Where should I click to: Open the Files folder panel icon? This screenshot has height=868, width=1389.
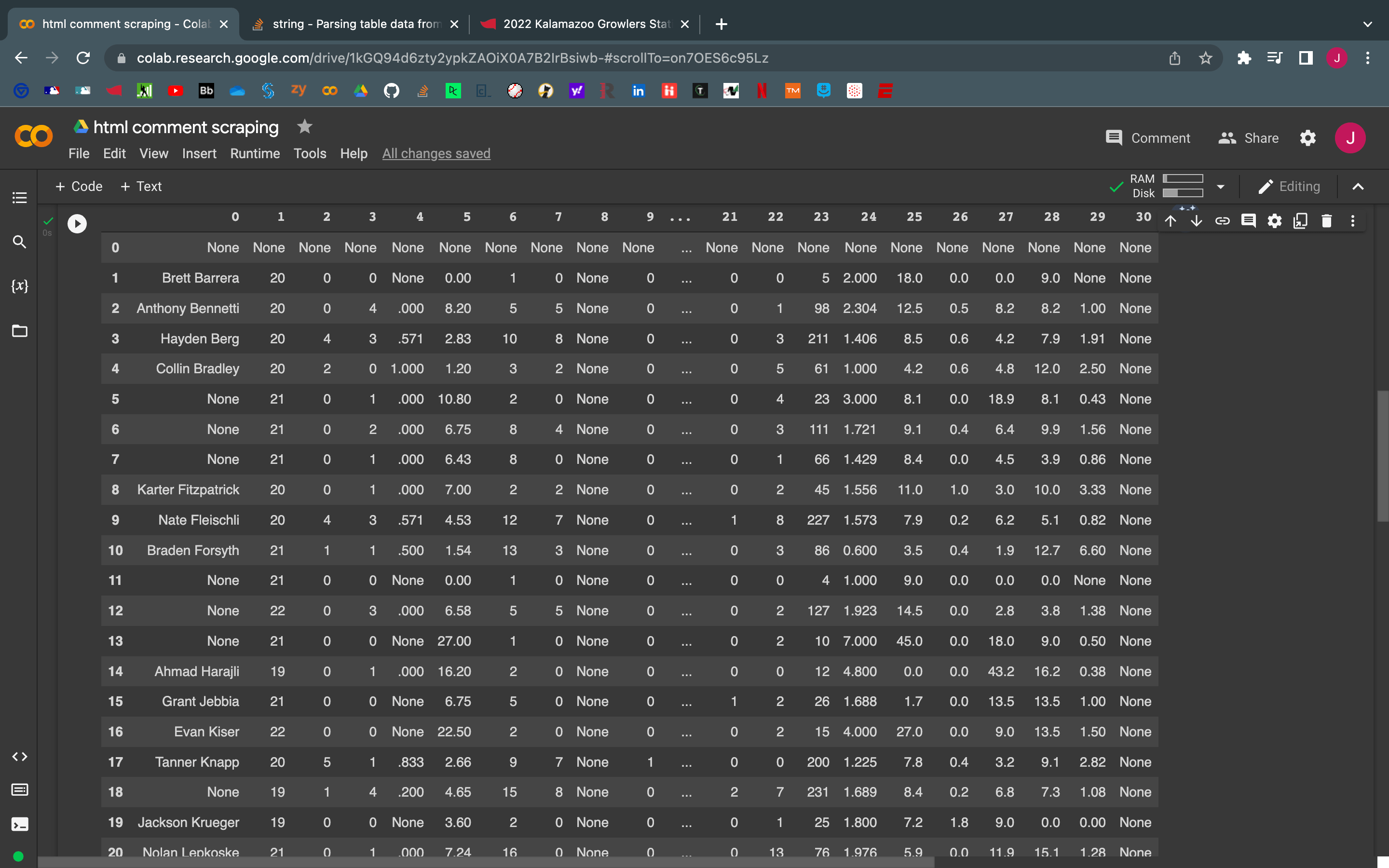(19, 331)
